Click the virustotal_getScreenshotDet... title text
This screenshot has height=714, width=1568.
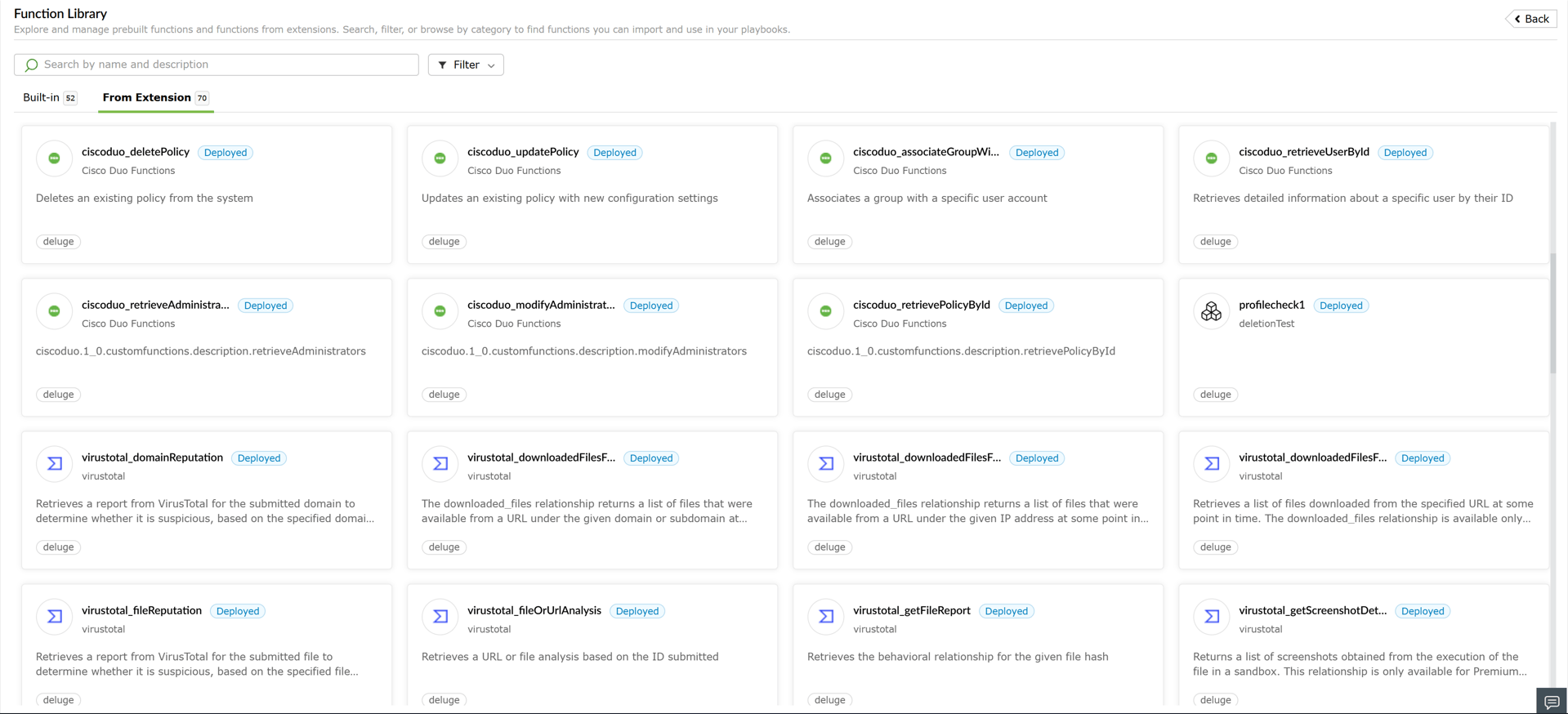(1312, 610)
